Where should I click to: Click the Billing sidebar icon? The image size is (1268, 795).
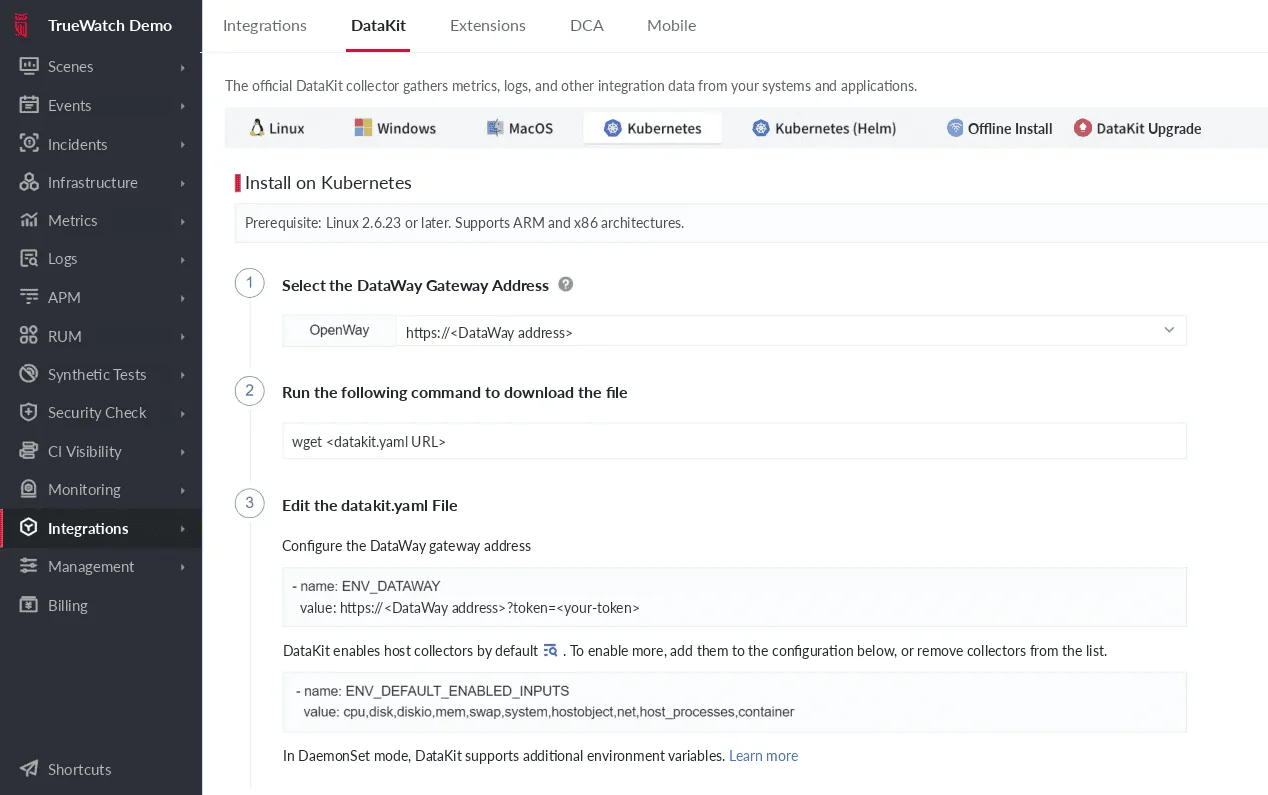point(29,605)
